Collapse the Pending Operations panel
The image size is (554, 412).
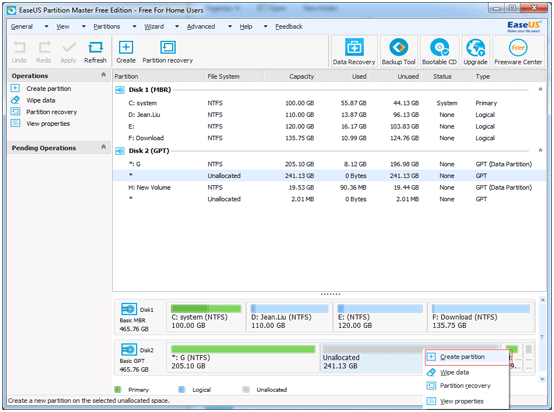pos(104,147)
